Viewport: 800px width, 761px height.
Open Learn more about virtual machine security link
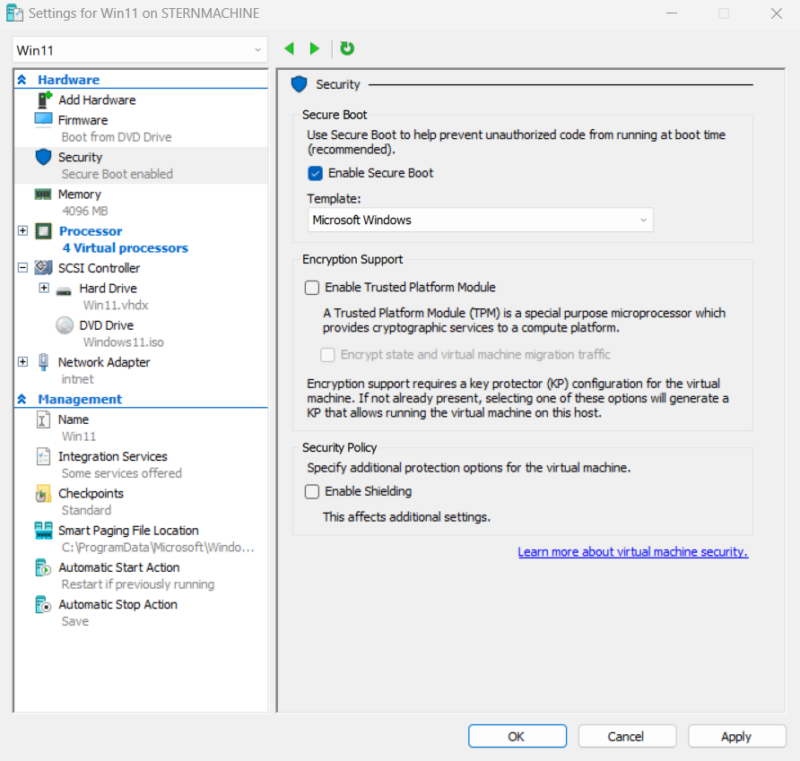(x=633, y=552)
